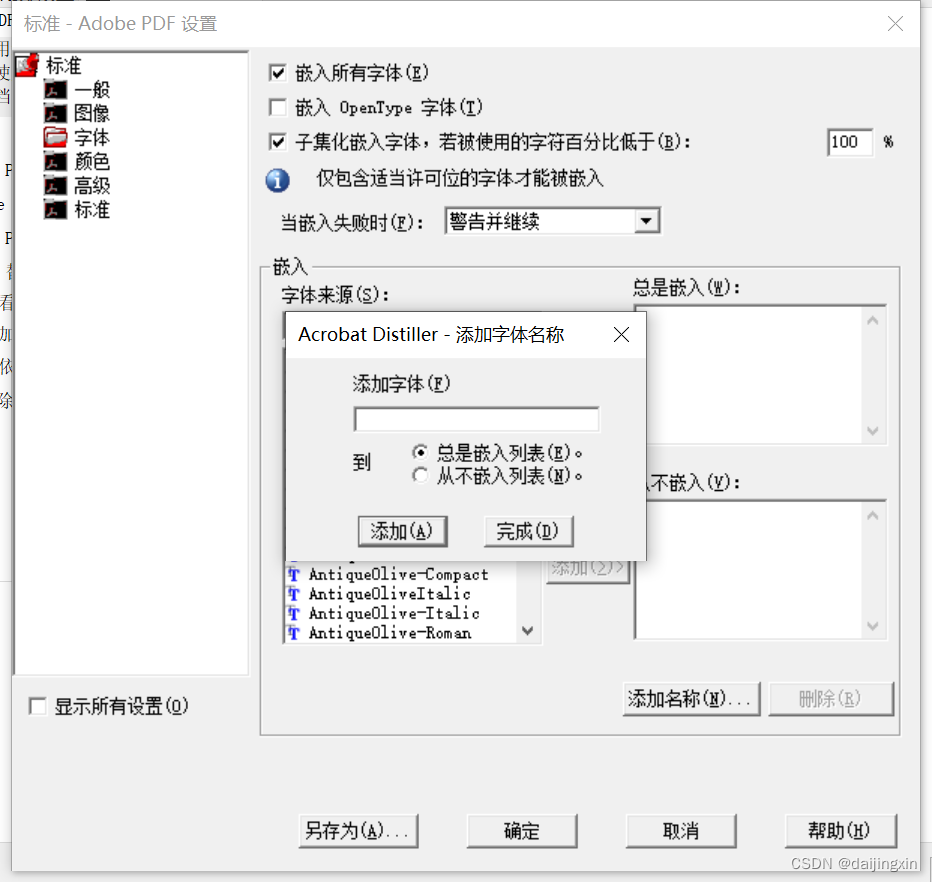Screen dimensions: 932x882
Task: Enable 显示所有设置 checkbox
Action: 37,706
